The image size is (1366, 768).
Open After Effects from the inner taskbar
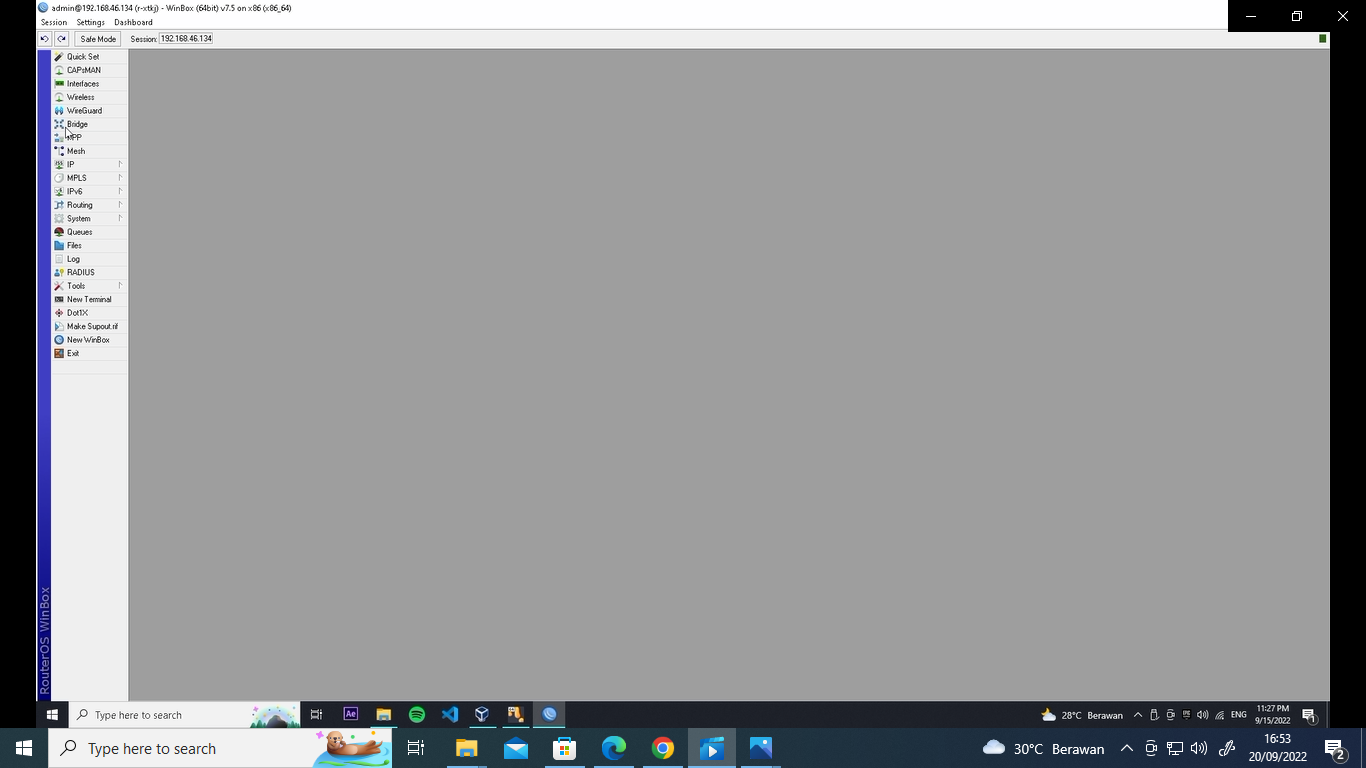(351, 714)
